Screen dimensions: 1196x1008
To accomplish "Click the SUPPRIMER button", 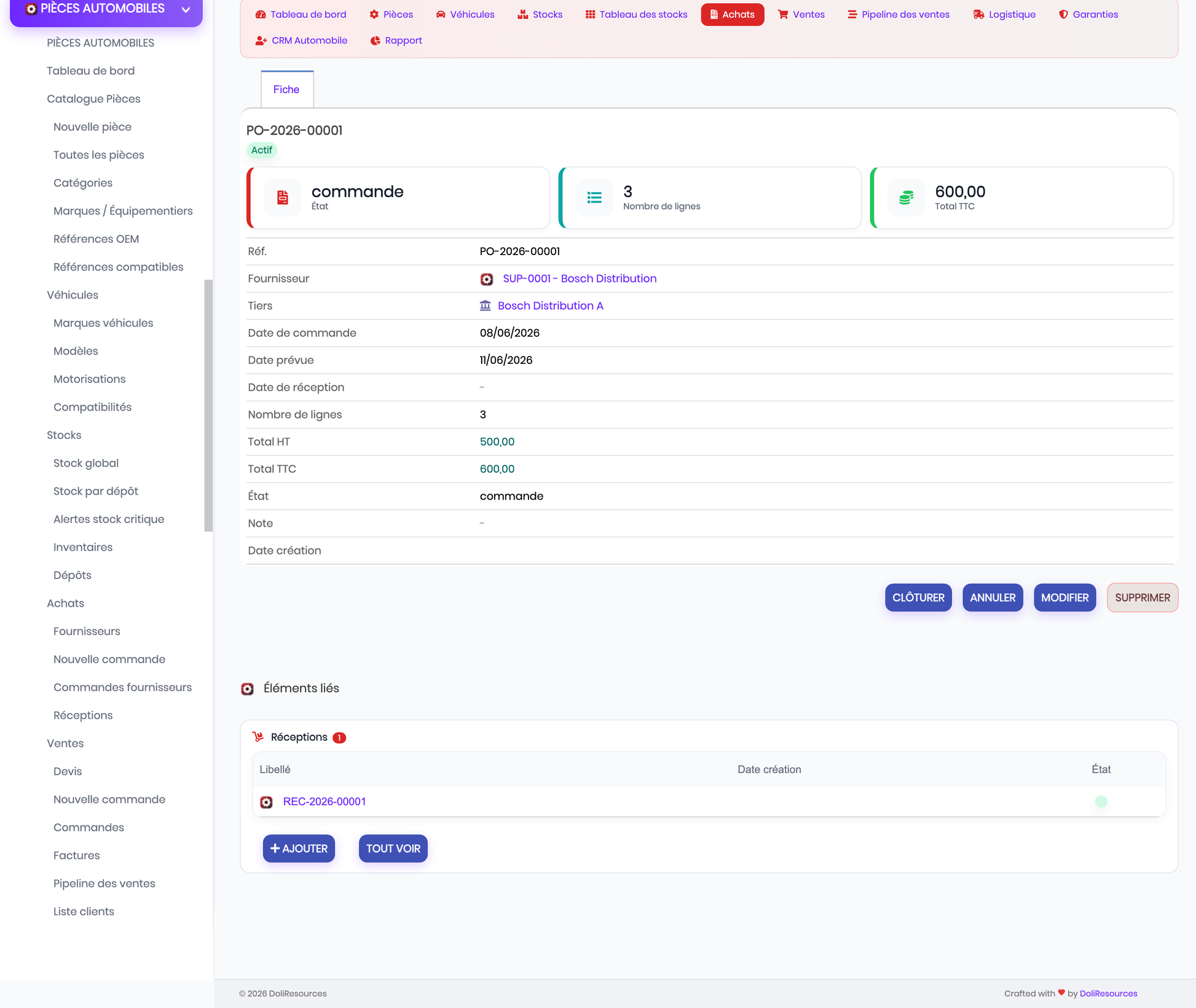I will tap(1142, 597).
